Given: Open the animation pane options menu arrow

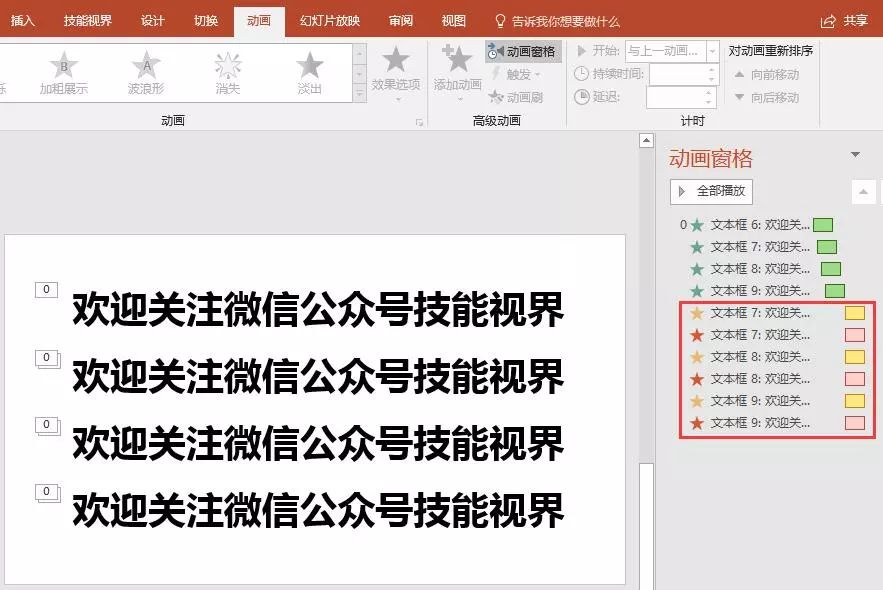Looking at the screenshot, I should [x=855, y=155].
